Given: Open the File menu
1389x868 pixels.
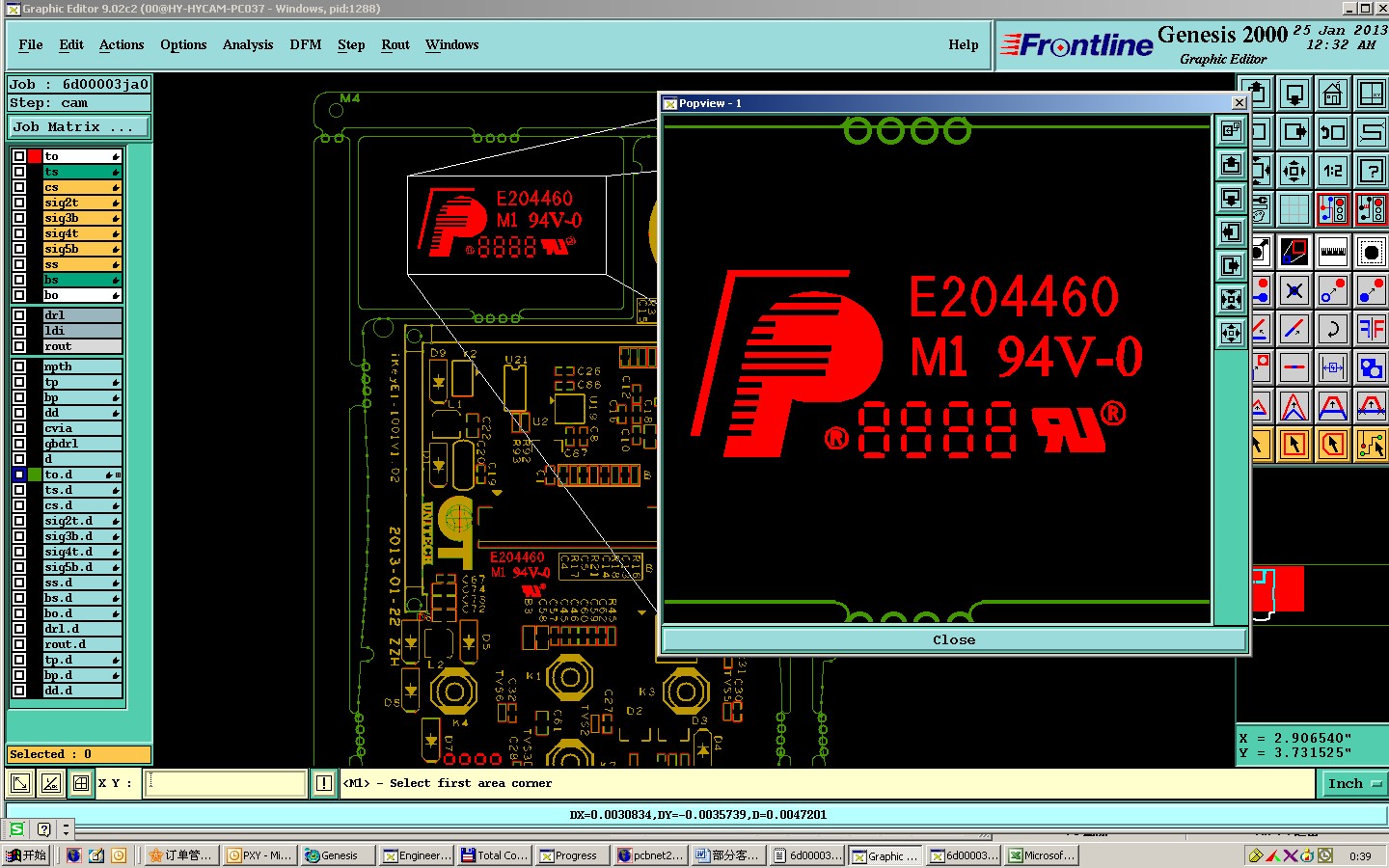Looking at the screenshot, I should (x=31, y=44).
